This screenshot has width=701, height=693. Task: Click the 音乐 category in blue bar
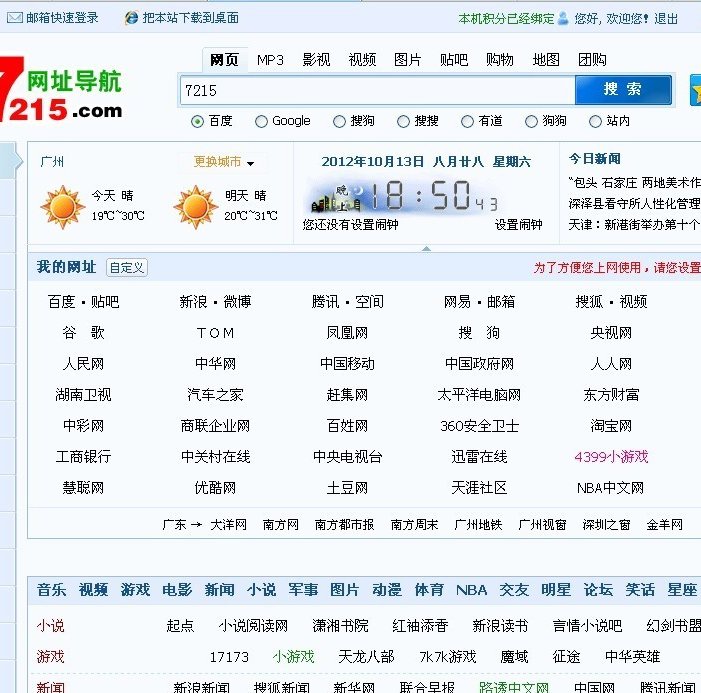click(x=51, y=590)
